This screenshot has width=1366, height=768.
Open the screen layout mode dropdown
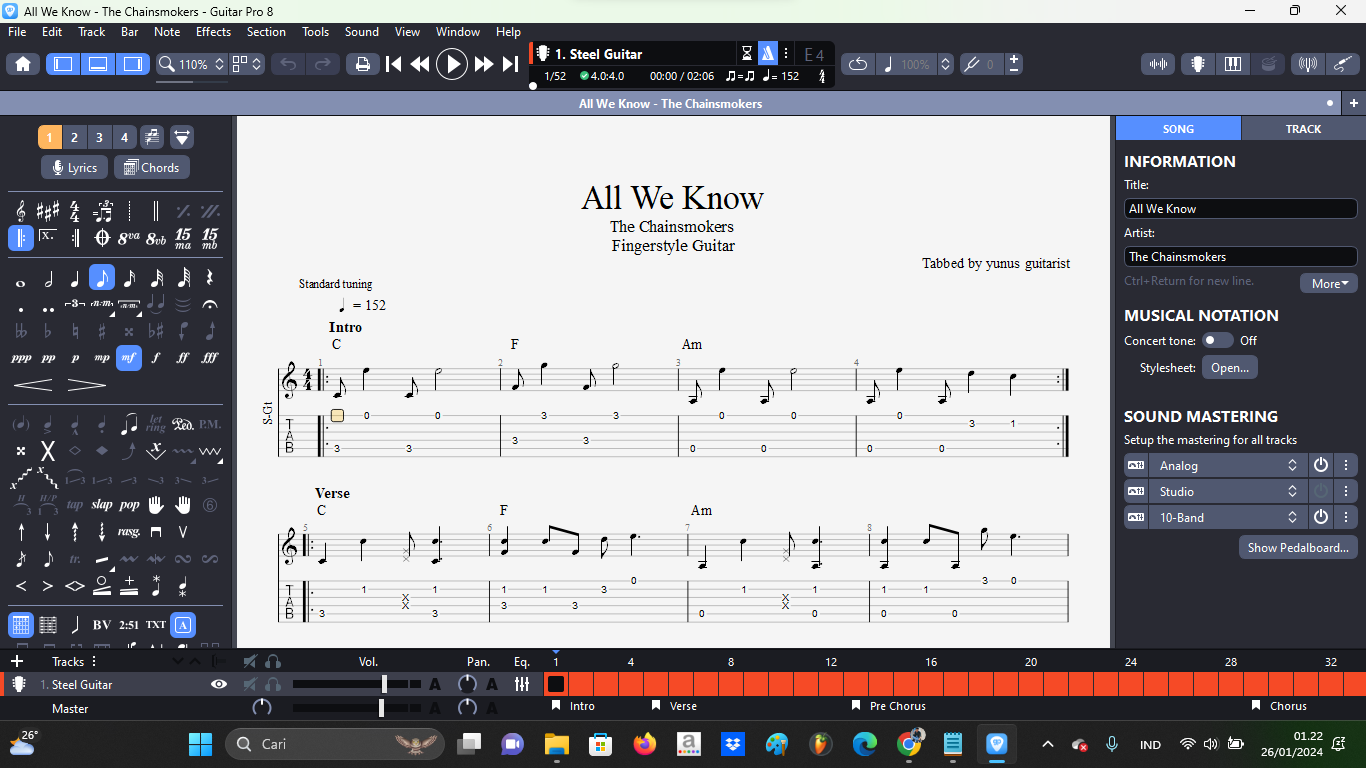point(246,64)
